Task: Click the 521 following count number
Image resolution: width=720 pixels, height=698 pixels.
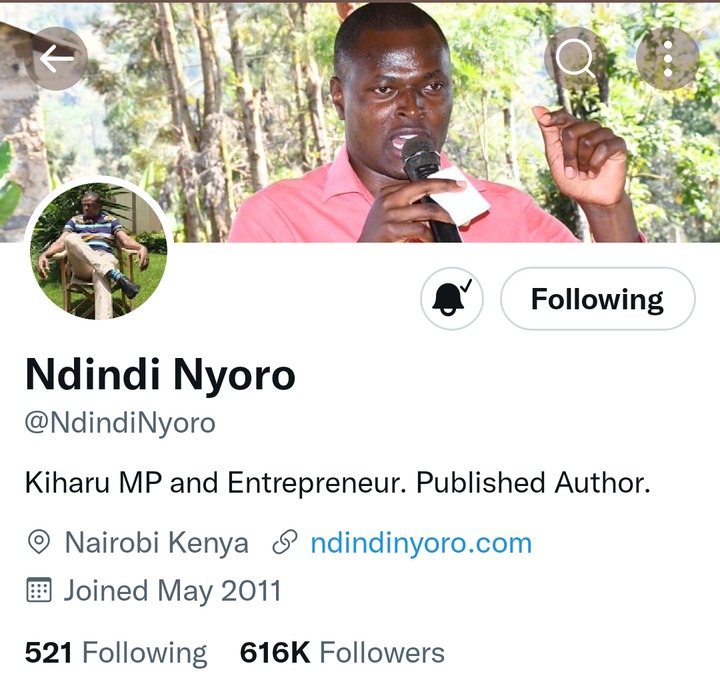Action: click(49, 653)
